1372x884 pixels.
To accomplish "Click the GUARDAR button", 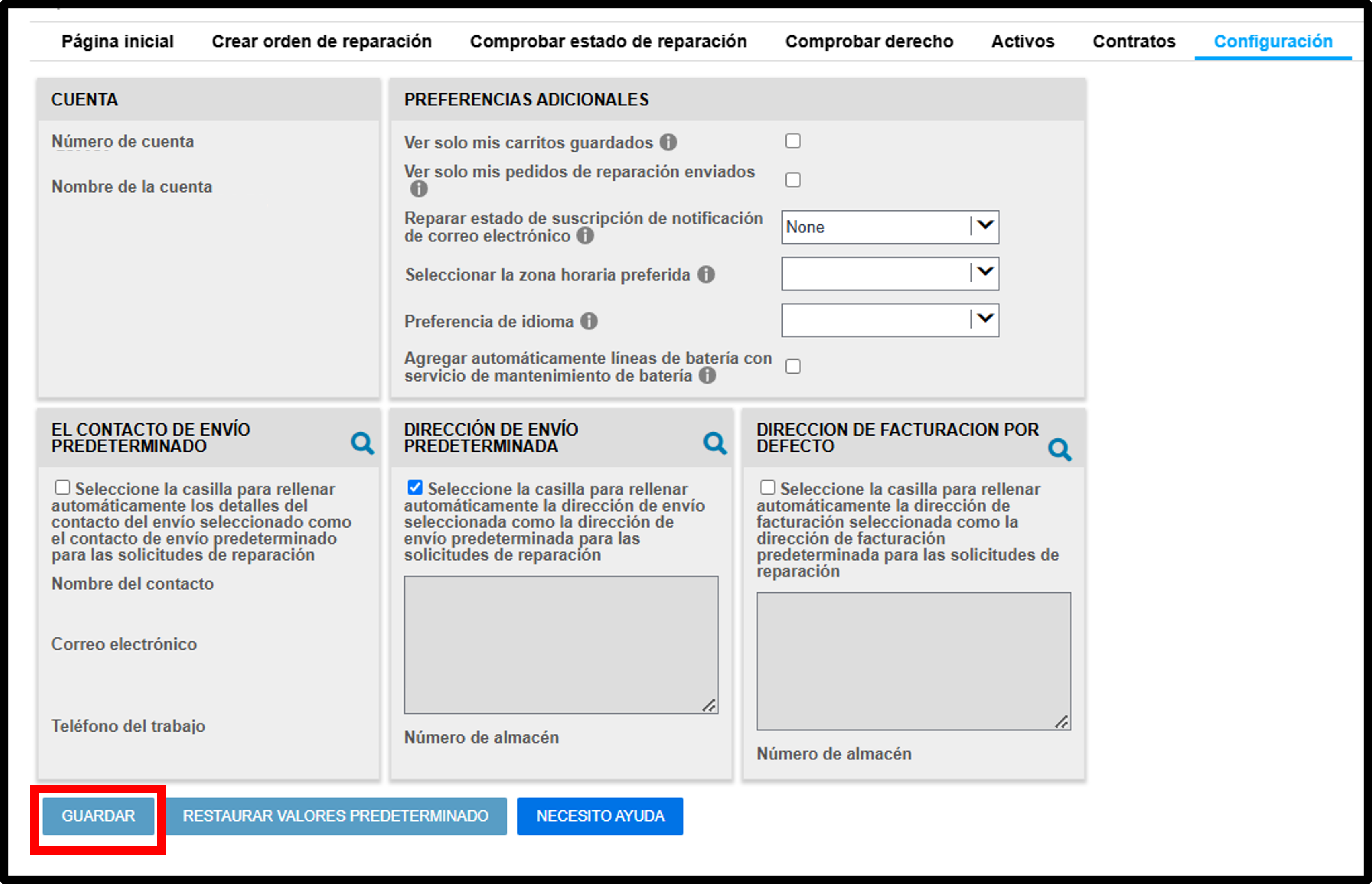I will pyautogui.click(x=98, y=816).
